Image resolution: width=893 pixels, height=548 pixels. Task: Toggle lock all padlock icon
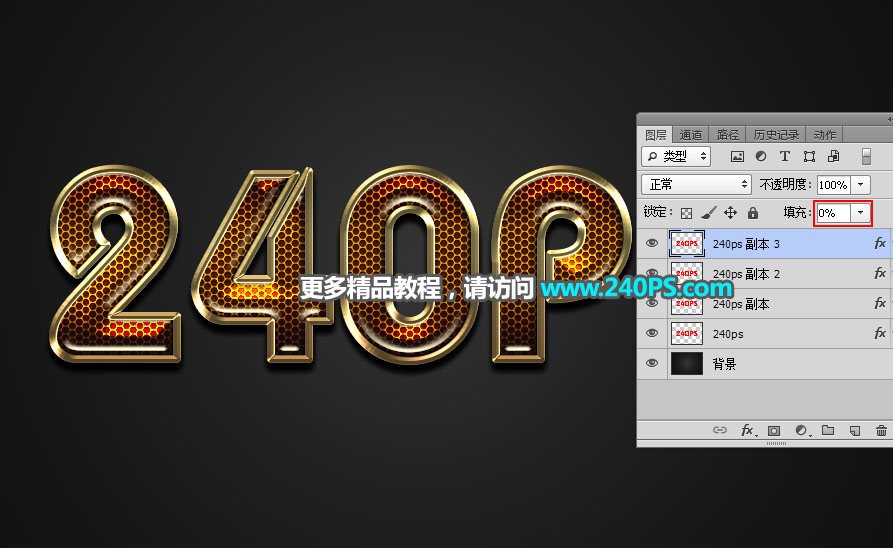coord(753,213)
